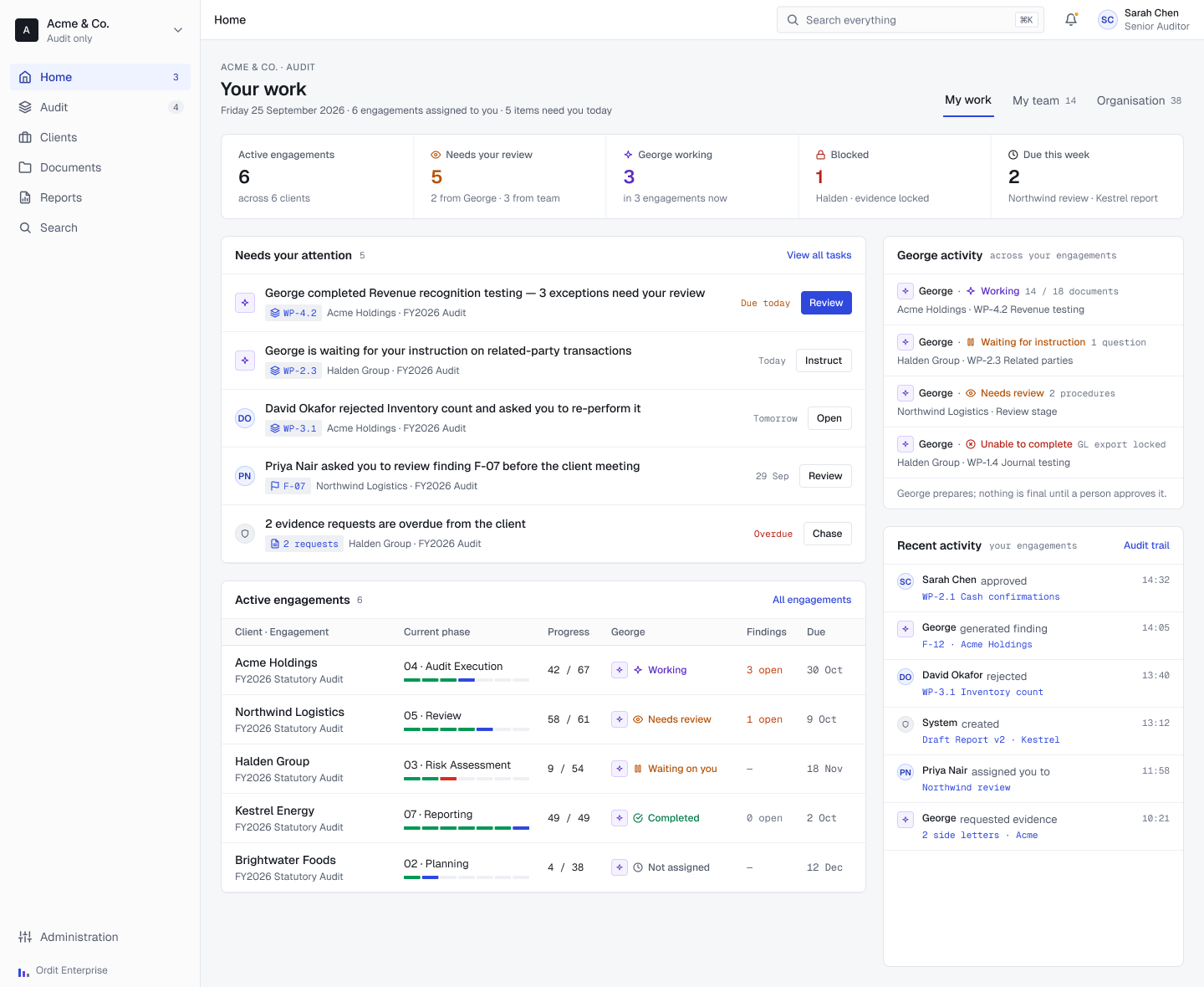Open Search in the sidebar
The width and height of the screenshot is (1204, 987).
point(100,228)
